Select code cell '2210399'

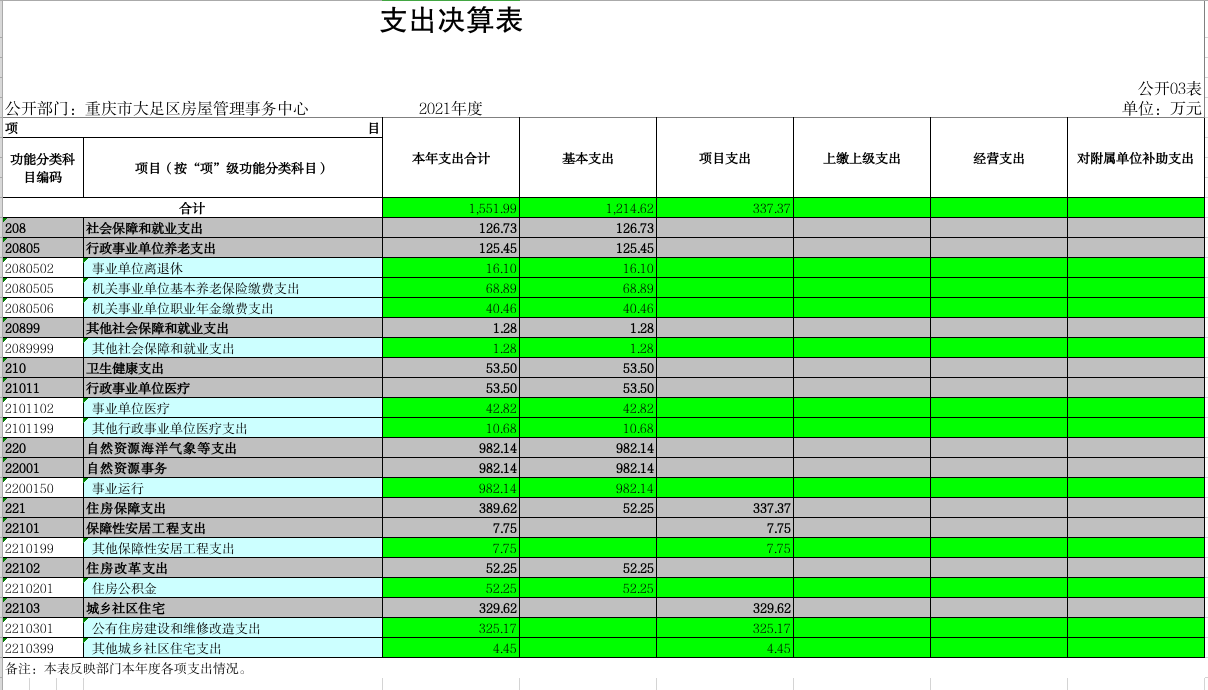[x=43, y=648]
